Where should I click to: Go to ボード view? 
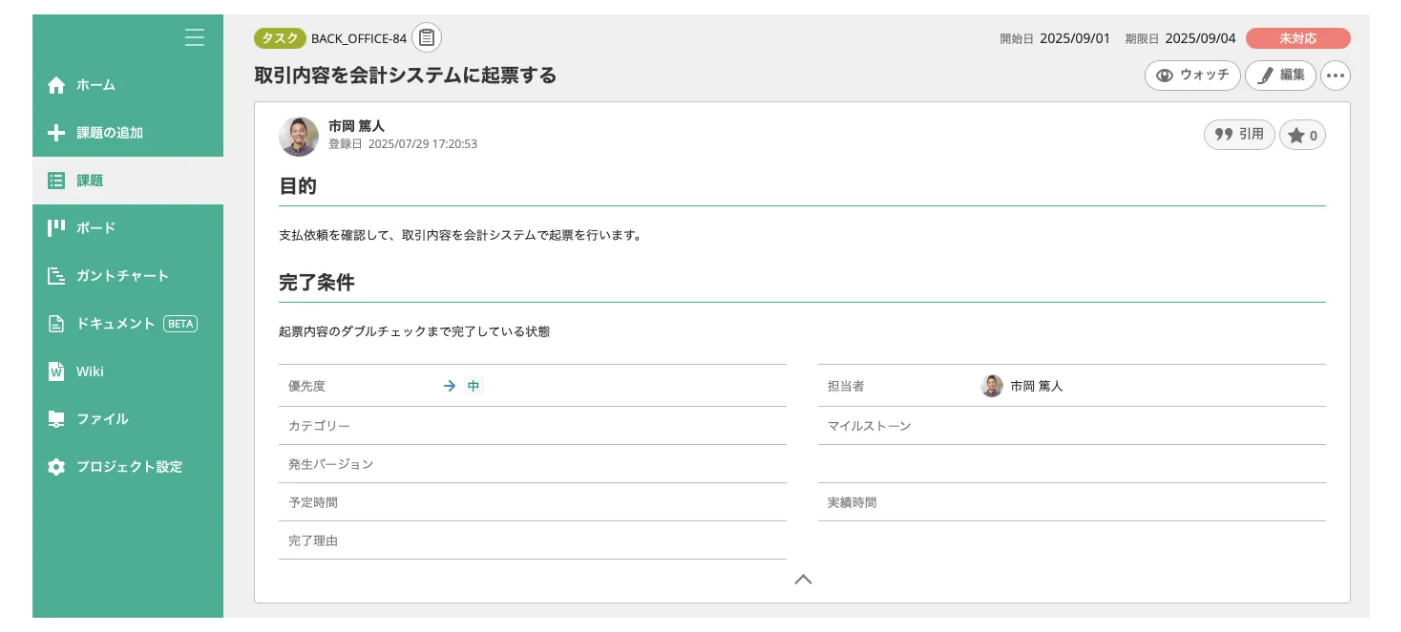[128, 228]
